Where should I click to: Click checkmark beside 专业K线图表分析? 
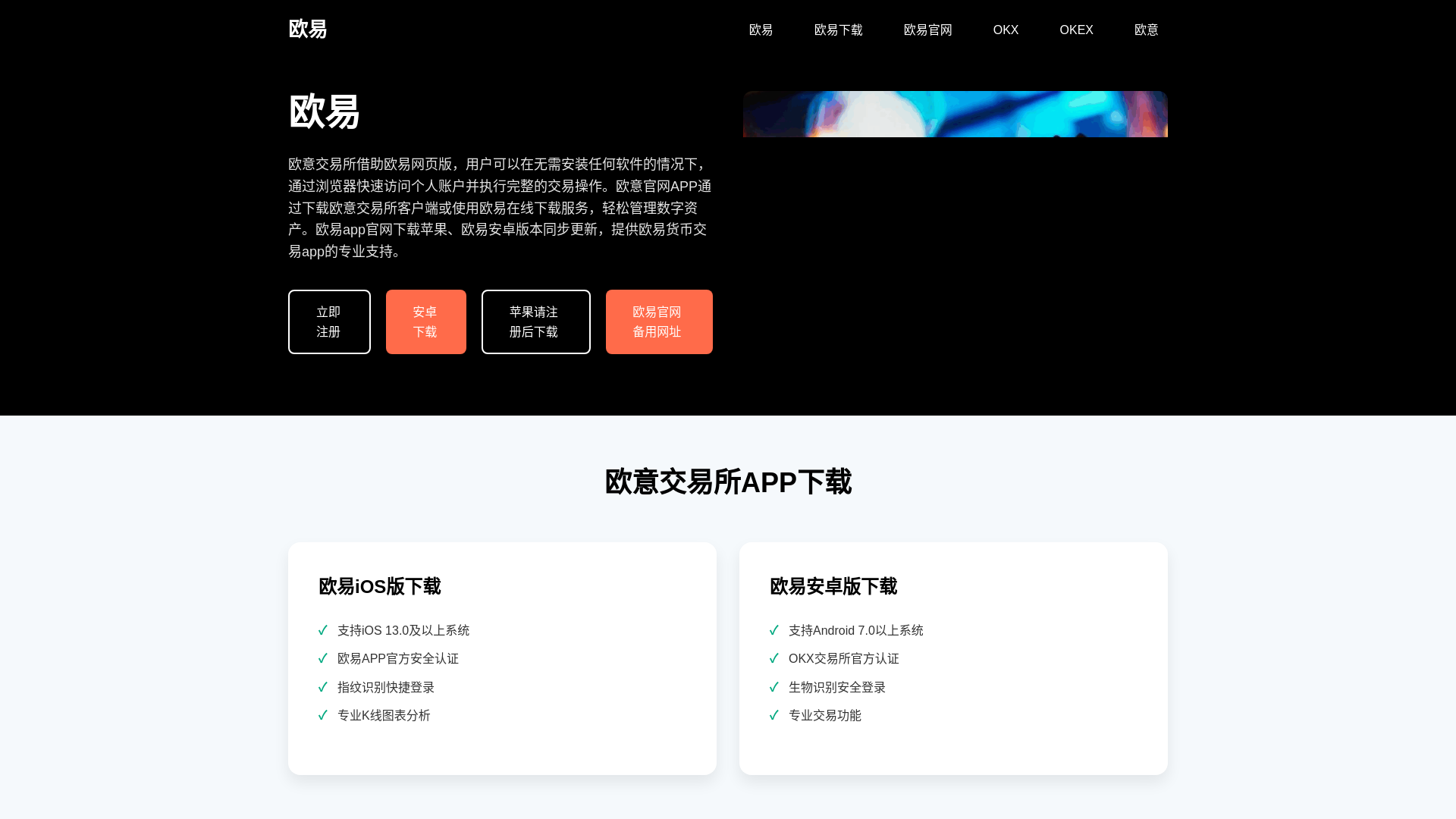[x=323, y=715]
